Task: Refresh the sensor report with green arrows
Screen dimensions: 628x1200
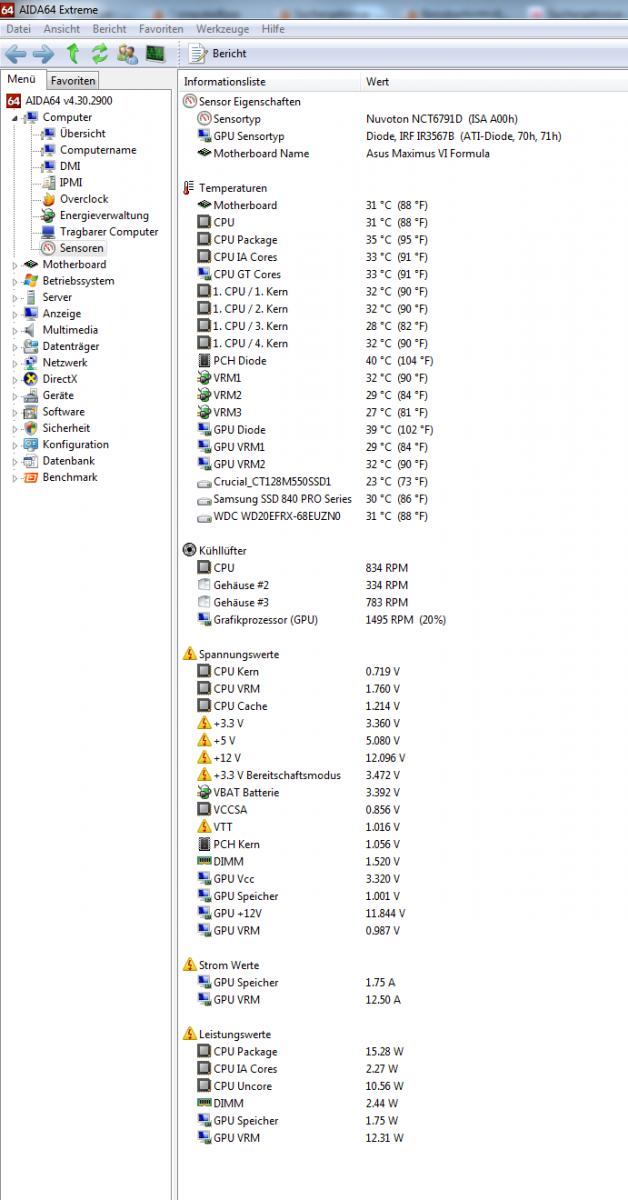Action: click(x=99, y=54)
